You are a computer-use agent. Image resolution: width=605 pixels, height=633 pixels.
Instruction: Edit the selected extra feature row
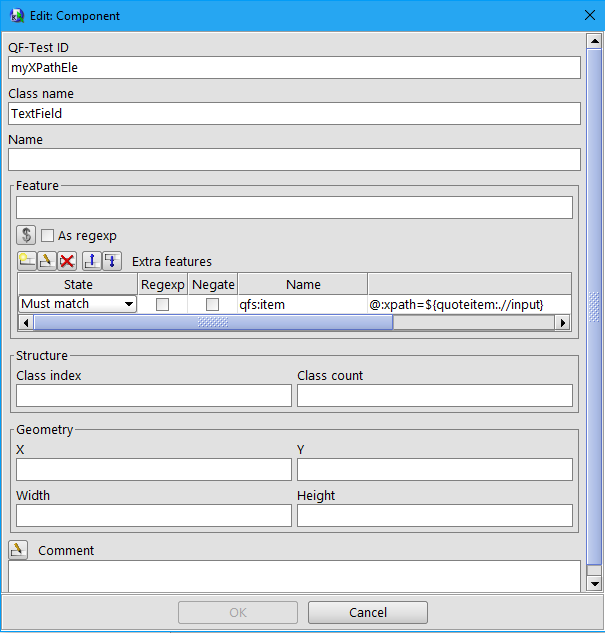click(47, 261)
